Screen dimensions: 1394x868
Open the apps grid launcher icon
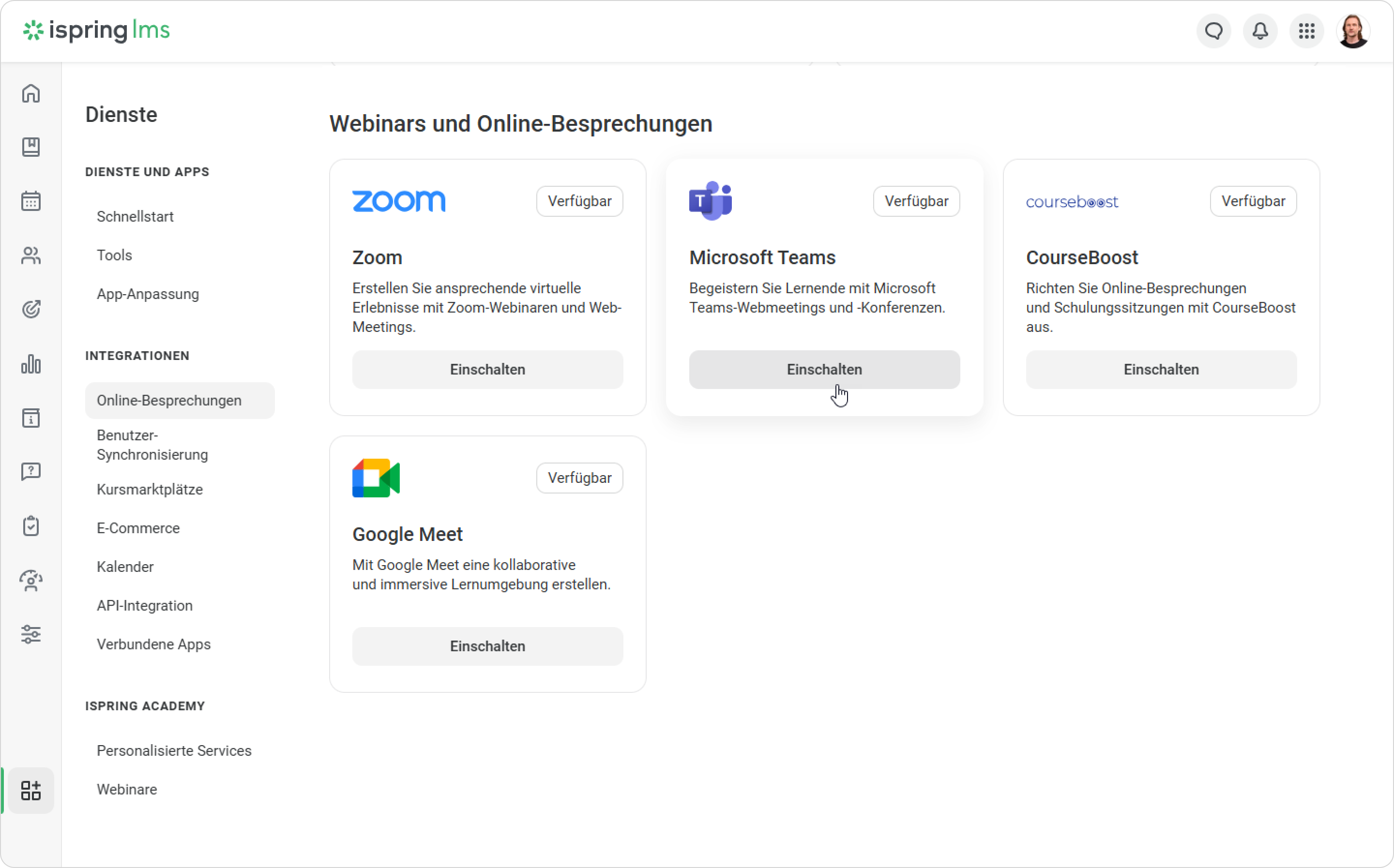[x=1307, y=31]
